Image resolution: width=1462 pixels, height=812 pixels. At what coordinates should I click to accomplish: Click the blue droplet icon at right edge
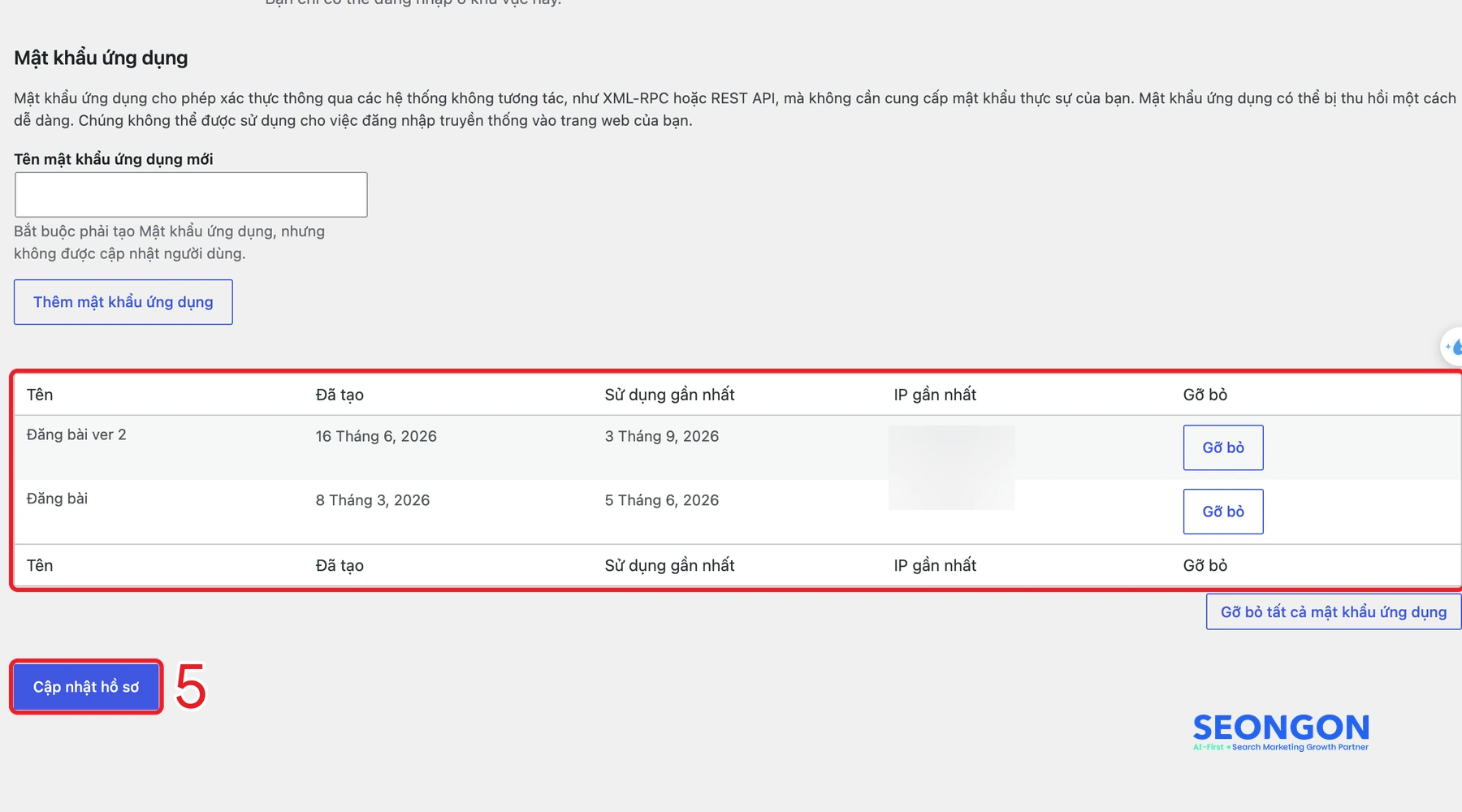click(1454, 348)
